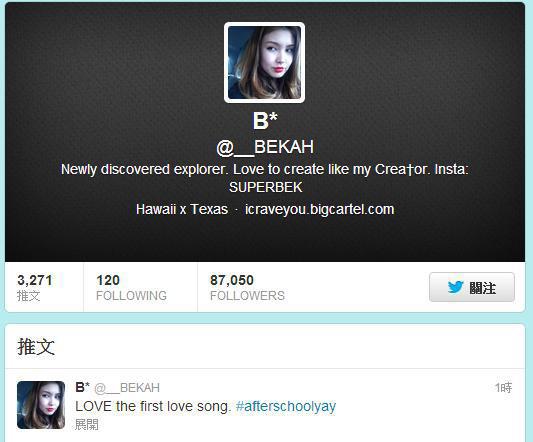Click the Hawaii x Texas location text

tap(182, 209)
